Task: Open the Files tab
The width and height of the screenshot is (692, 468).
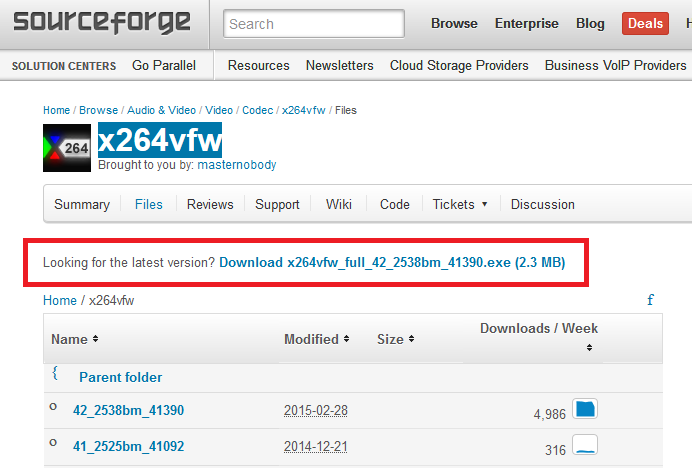Action: pos(149,204)
